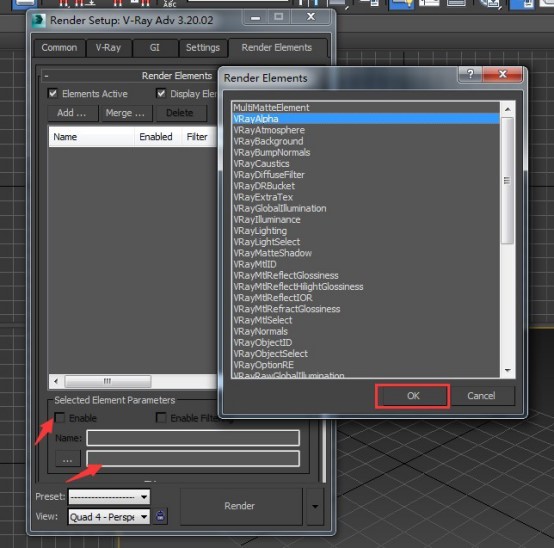This screenshot has width=554, height=548.
Task: Select the Render Elements tab
Action: point(277,48)
